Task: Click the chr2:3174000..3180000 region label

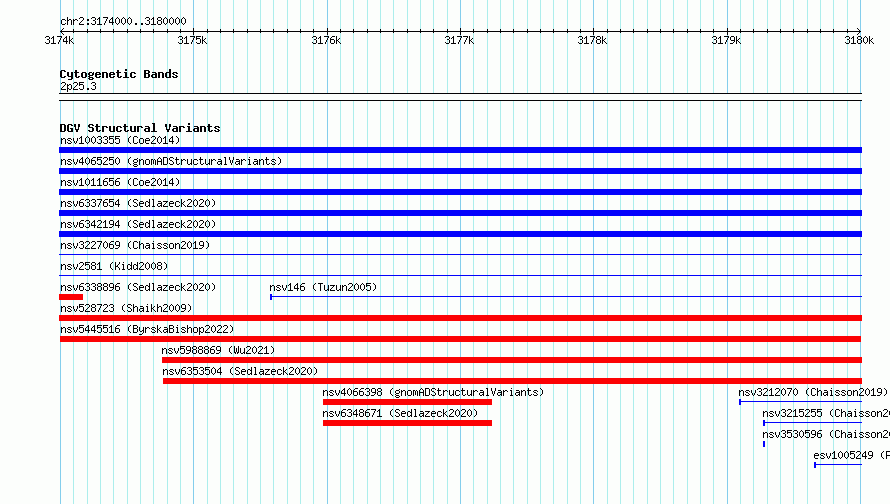Action: 123,21
